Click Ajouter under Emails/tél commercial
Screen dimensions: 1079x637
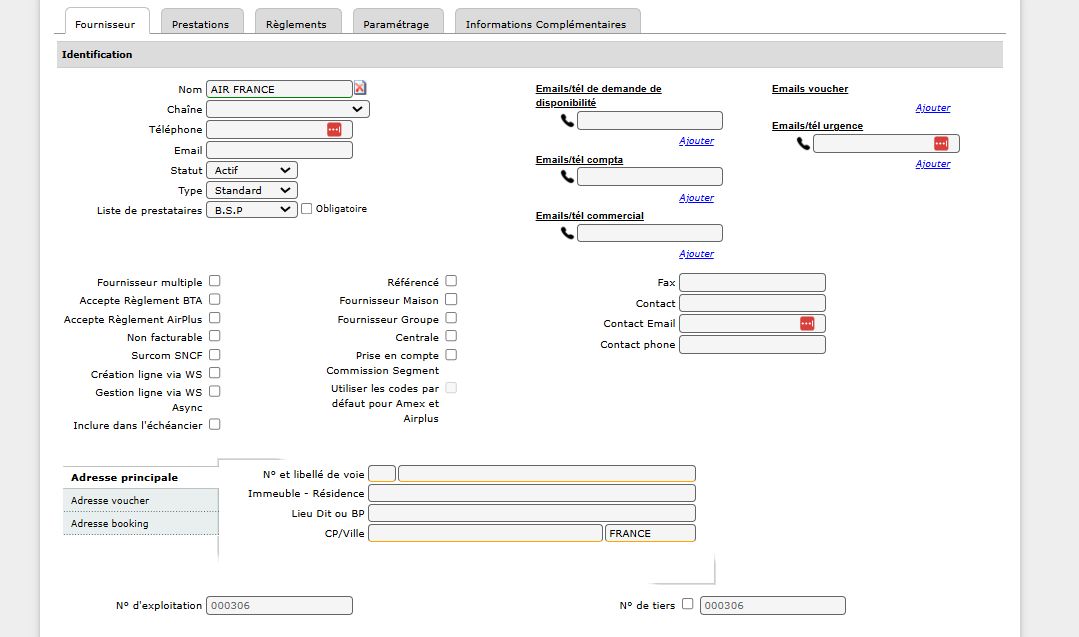click(696, 254)
